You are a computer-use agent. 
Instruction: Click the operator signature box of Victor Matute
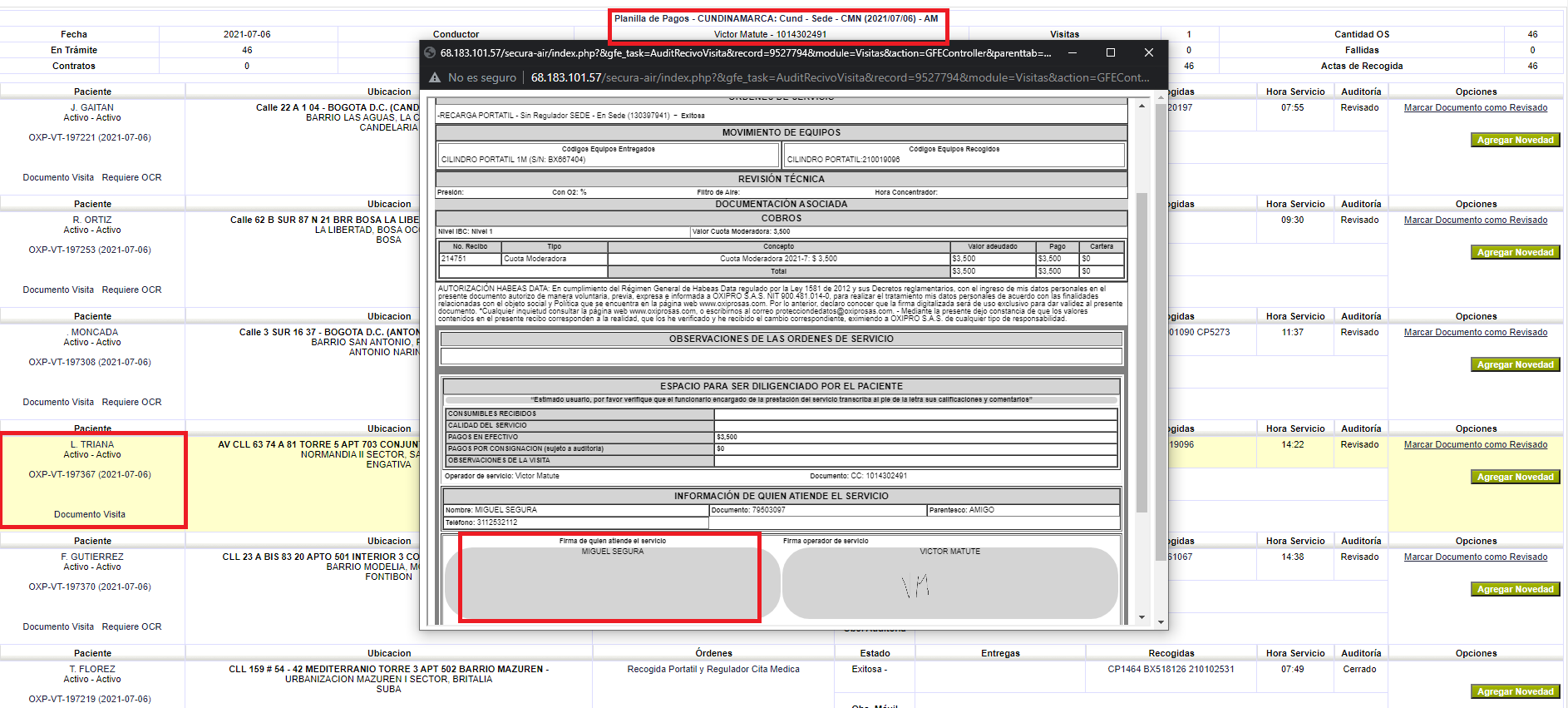pyautogui.click(x=949, y=582)
